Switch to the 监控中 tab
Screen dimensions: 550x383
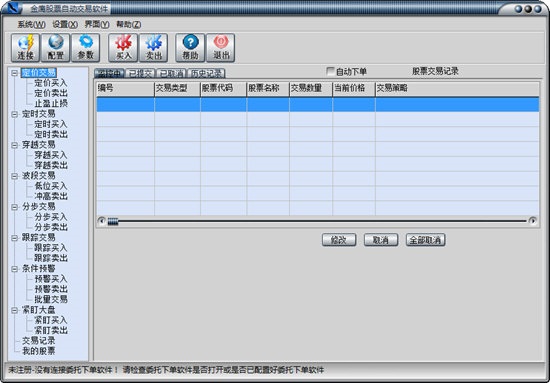109,73
